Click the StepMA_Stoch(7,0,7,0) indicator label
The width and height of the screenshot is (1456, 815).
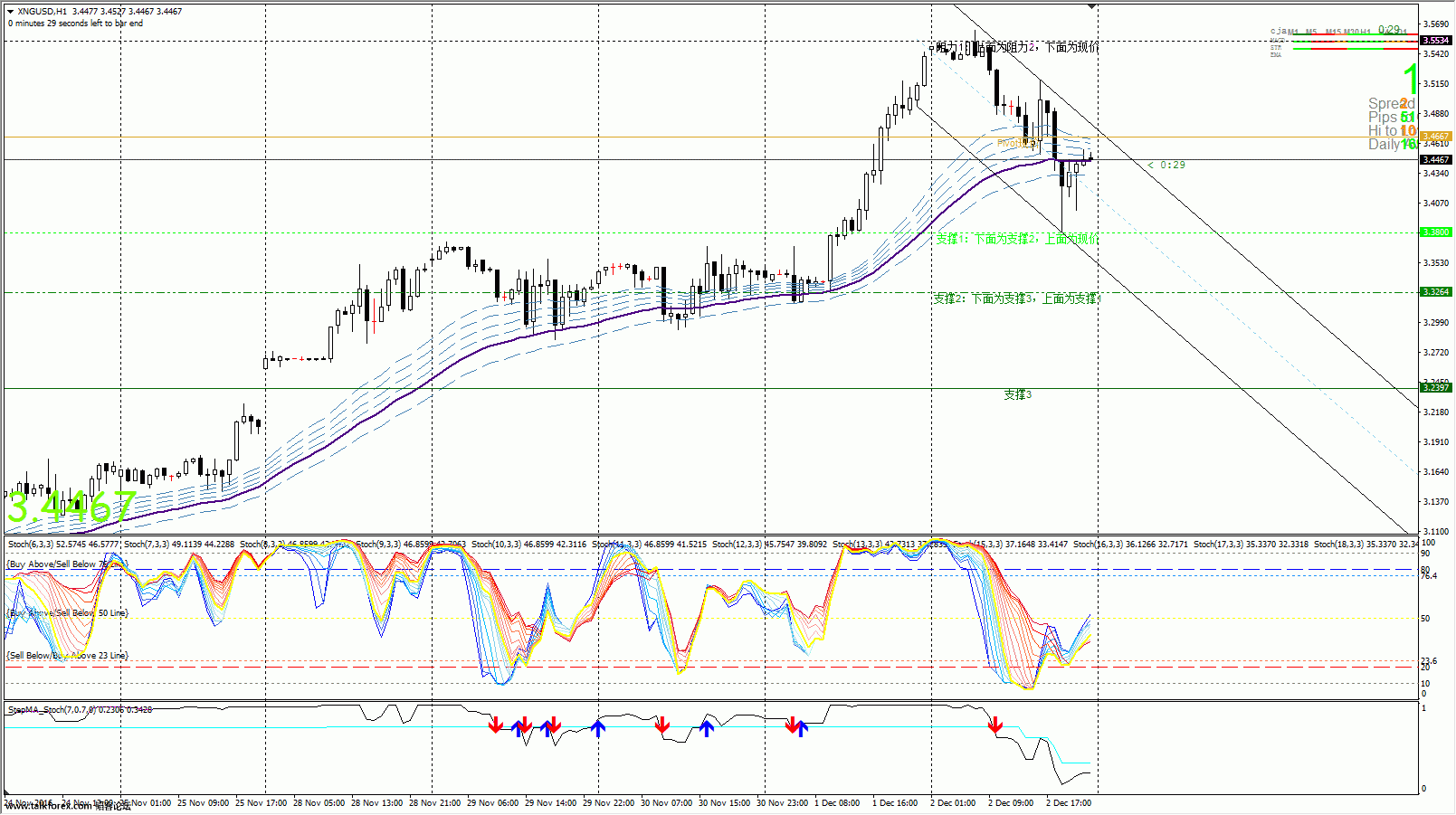[80, 710]
